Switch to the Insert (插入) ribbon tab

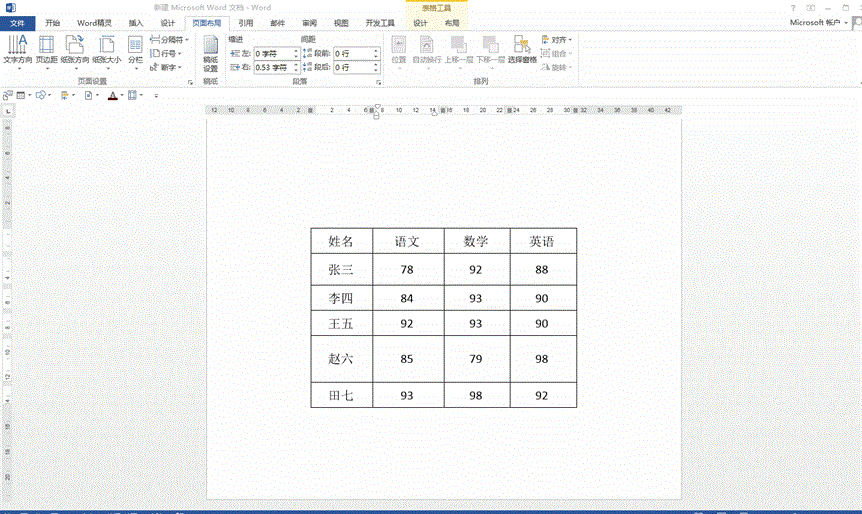[136, 22]
